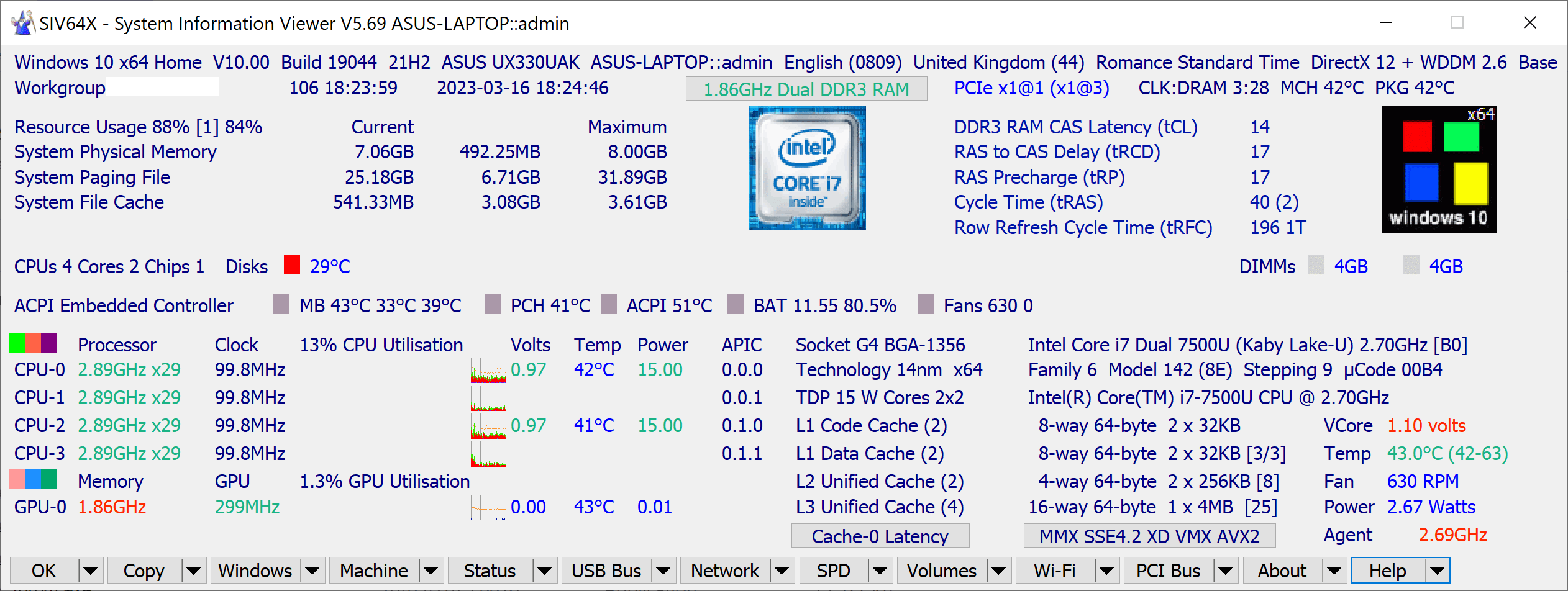Click the Row Refresh Cycle Time (tRFC) label
The width and height of the screenshot is (1568, 591).
(x=1083, y=228)
